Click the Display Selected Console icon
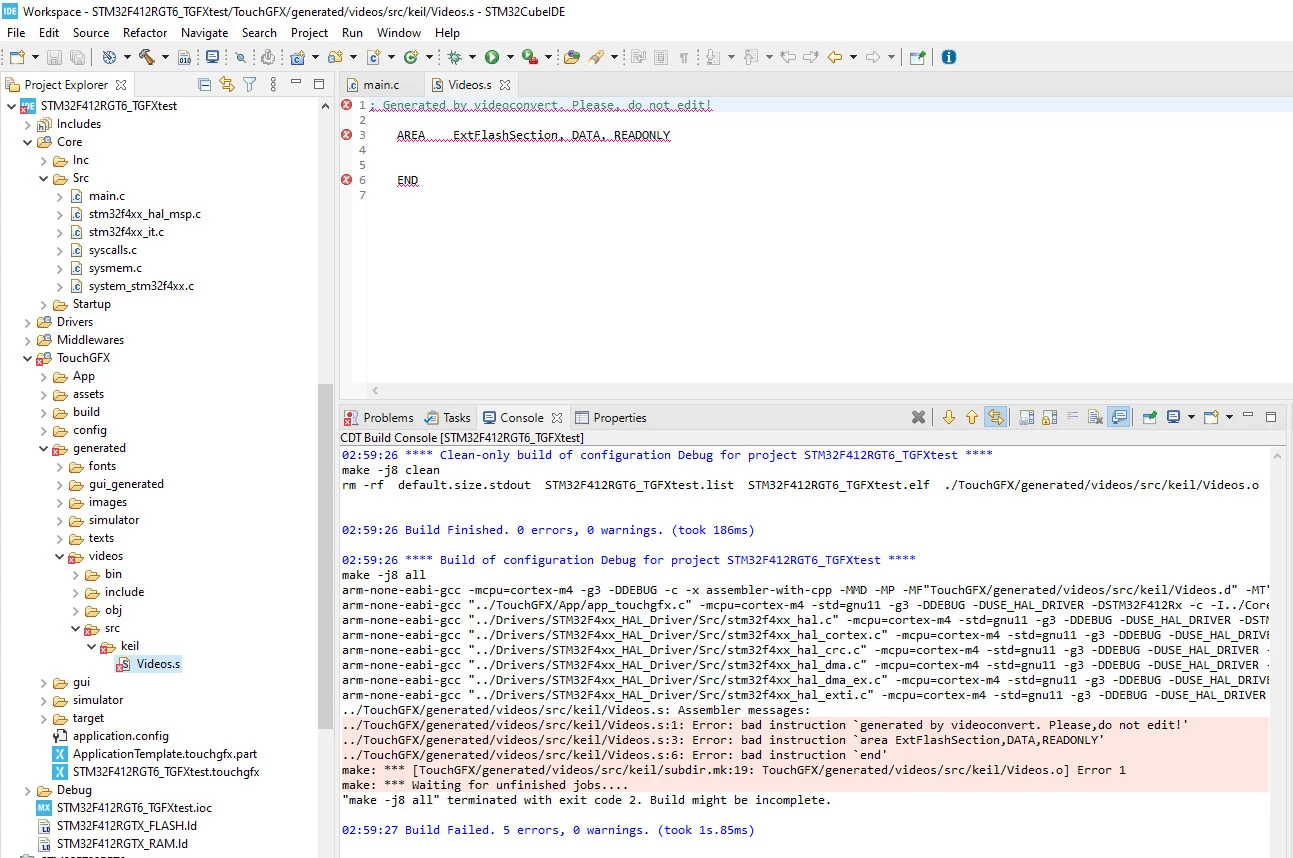The height and width of the screenshot is (858, 1293). tap(1174, 417)
